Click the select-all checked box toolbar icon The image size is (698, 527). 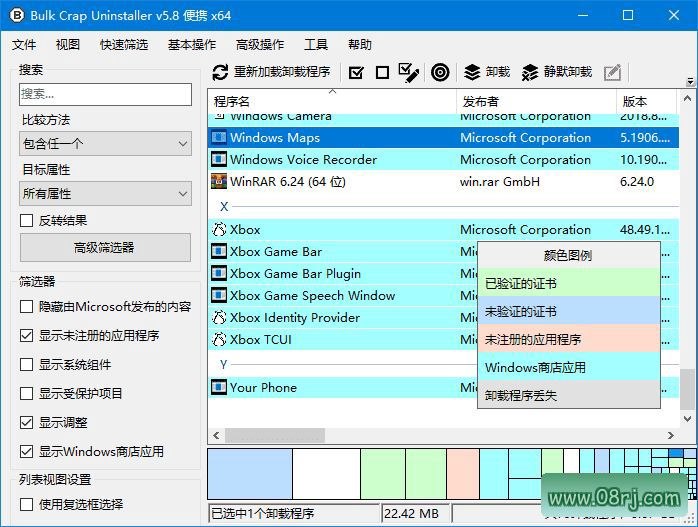[x=356, y=73]
